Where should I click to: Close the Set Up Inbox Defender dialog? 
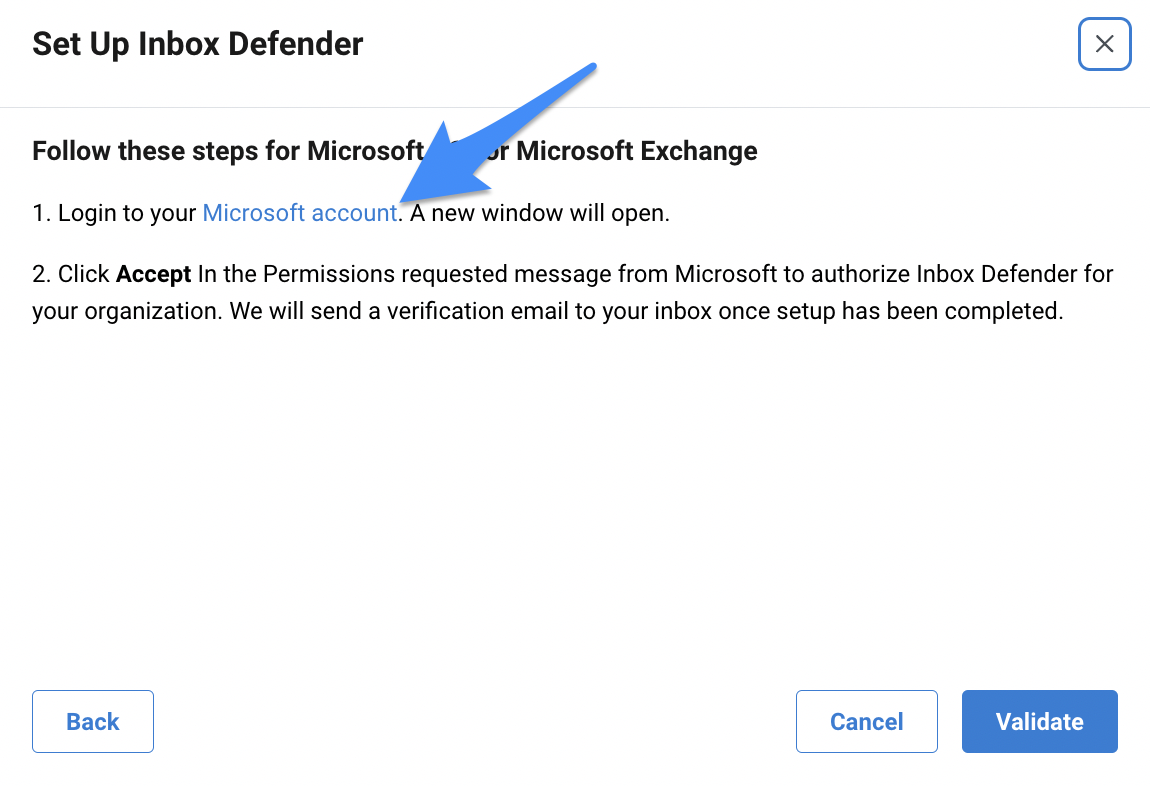(x=1104, y=44)
